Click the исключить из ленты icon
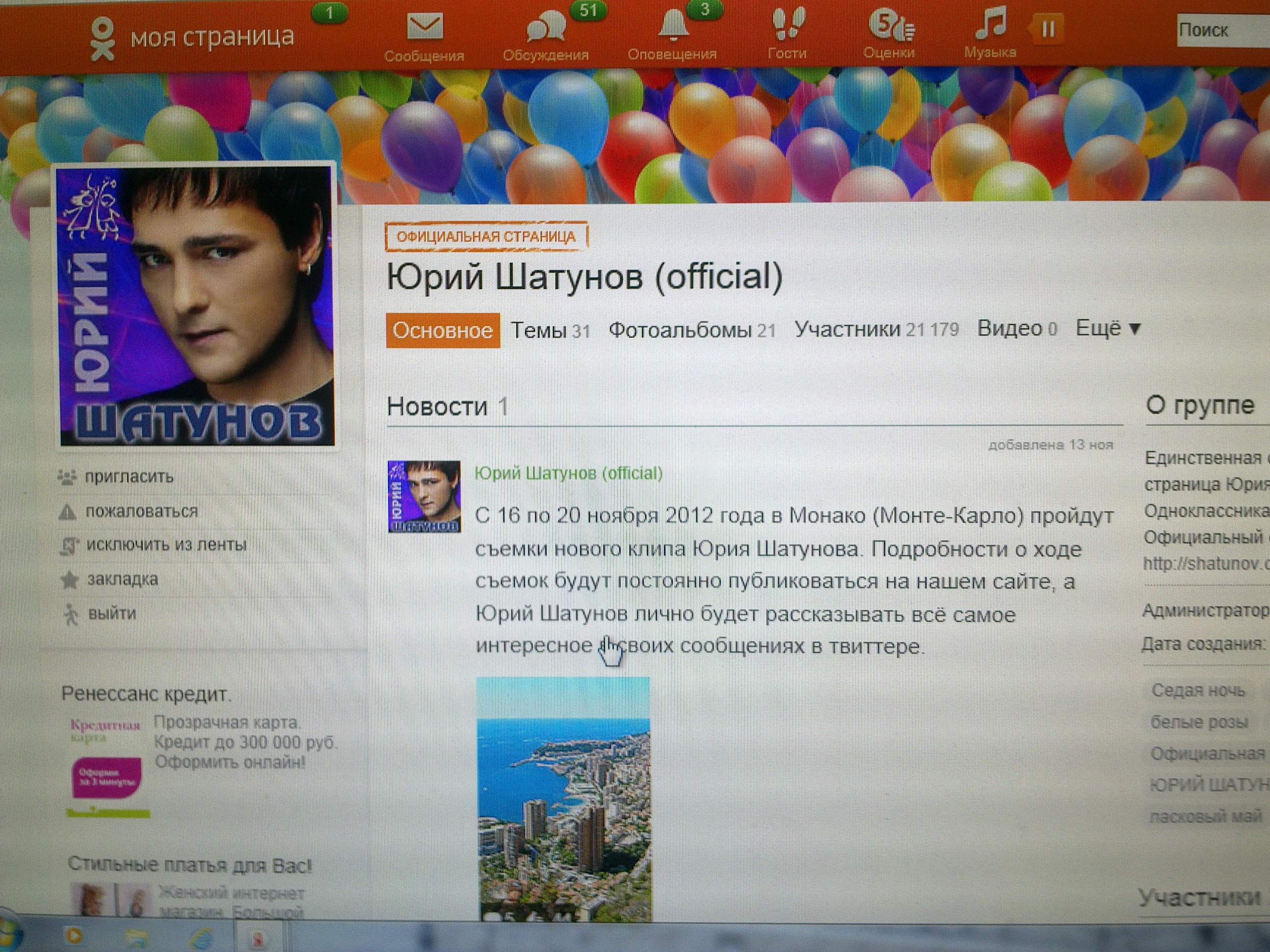The image size is (1270, 952). (69, 545)
